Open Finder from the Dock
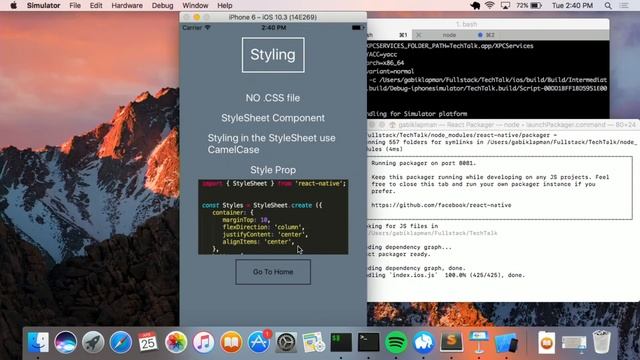Image resolution: width=640 pixels, height=360 pixels. coord(38,342)
